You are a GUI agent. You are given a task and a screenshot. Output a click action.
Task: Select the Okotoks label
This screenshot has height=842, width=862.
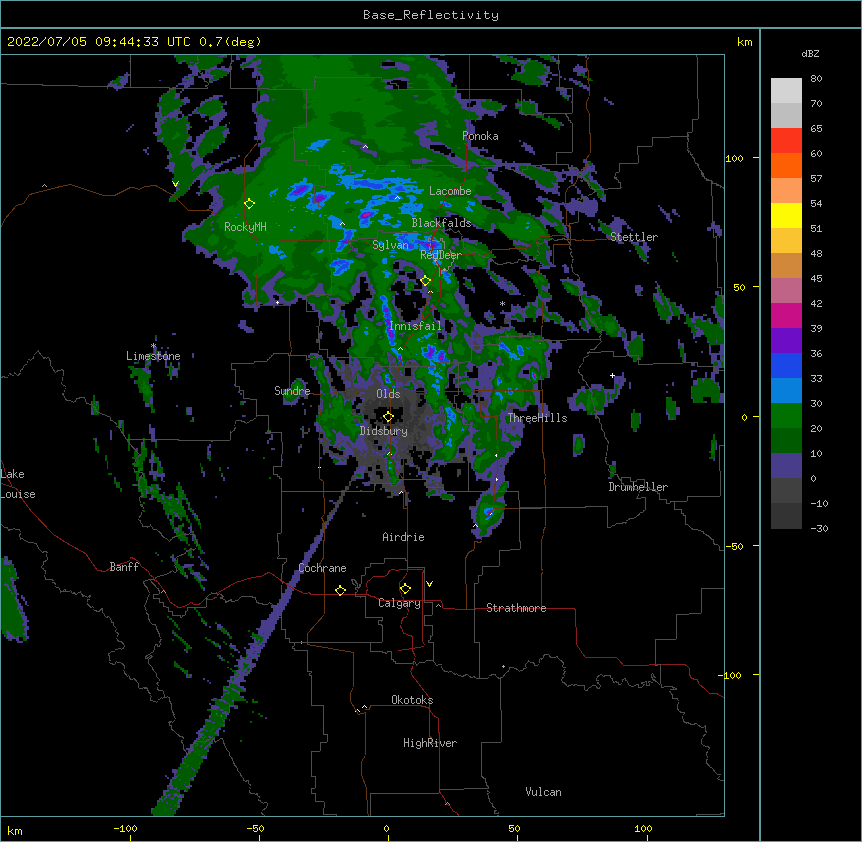pos(412,700)
